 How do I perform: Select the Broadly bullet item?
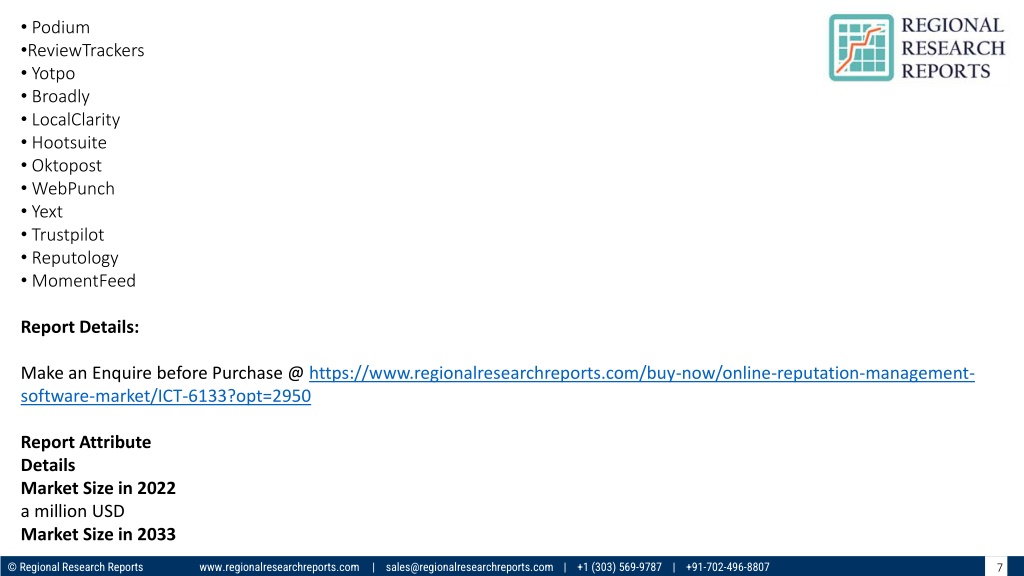click(x=56, y=96)
